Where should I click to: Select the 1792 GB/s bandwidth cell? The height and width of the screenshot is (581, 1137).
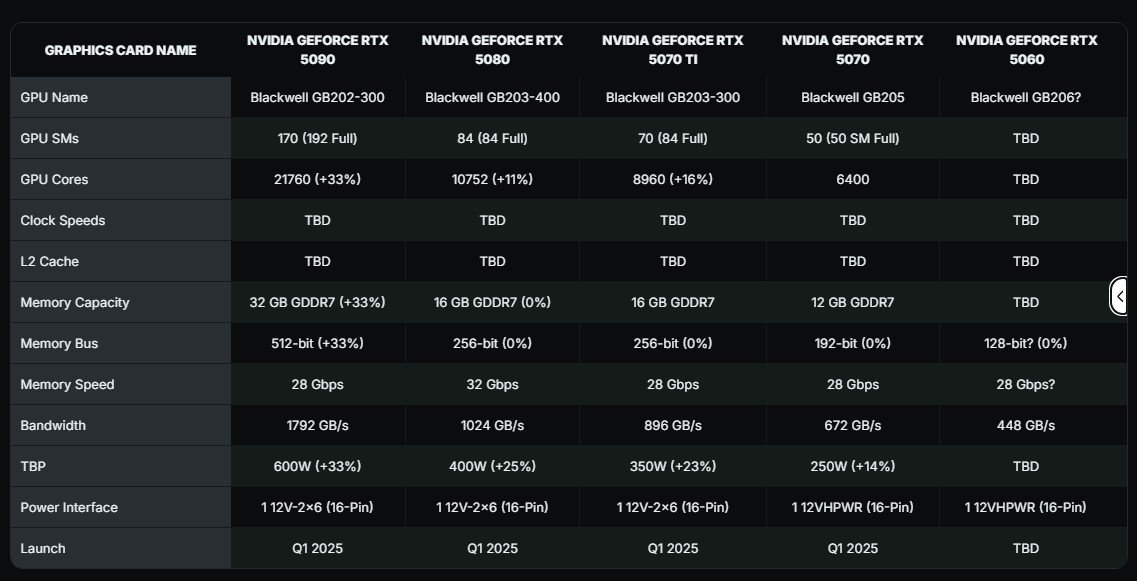click(318, 426)
